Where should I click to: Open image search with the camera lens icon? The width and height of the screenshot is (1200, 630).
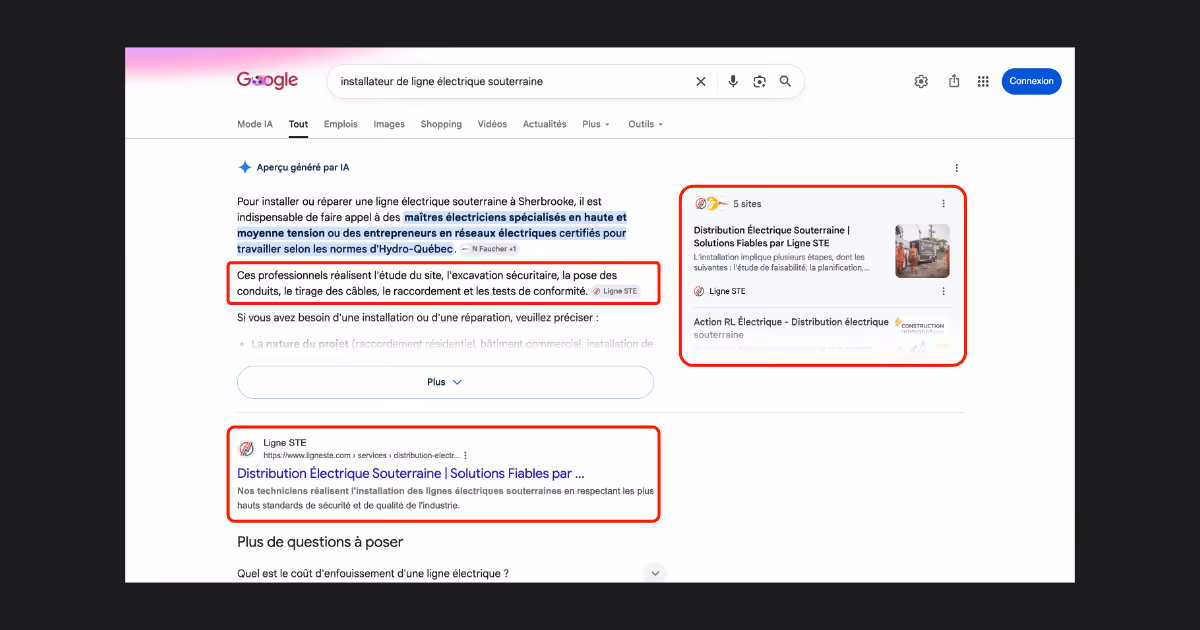coord(759,82)
